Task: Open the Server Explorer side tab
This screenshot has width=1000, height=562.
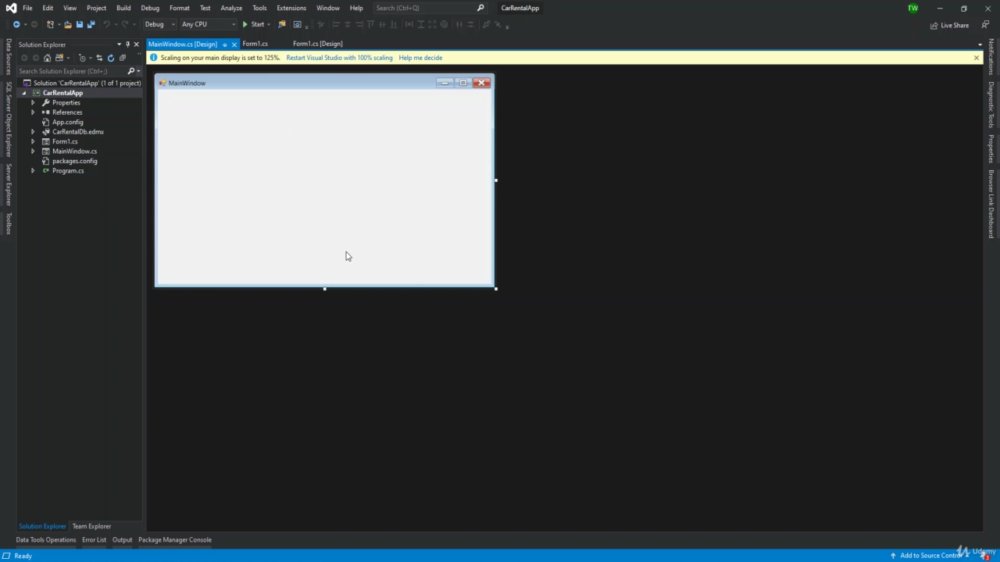Action: (8, 185)
